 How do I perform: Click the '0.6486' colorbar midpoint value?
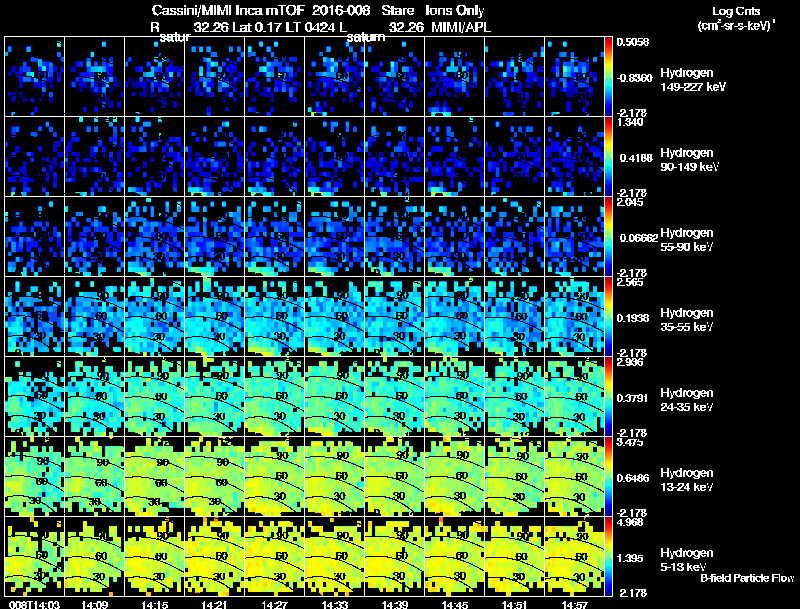coord(633,478)
